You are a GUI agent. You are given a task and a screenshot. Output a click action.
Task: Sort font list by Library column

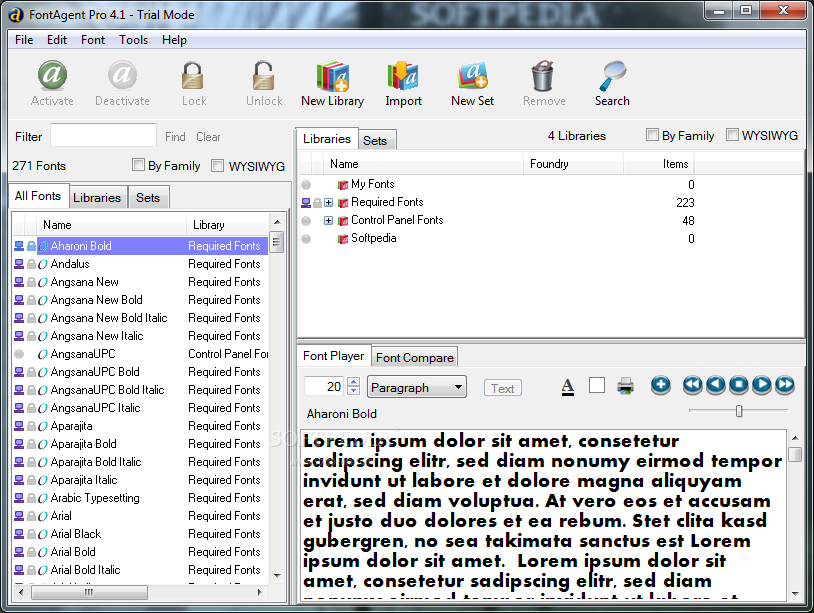pos(227,225)
